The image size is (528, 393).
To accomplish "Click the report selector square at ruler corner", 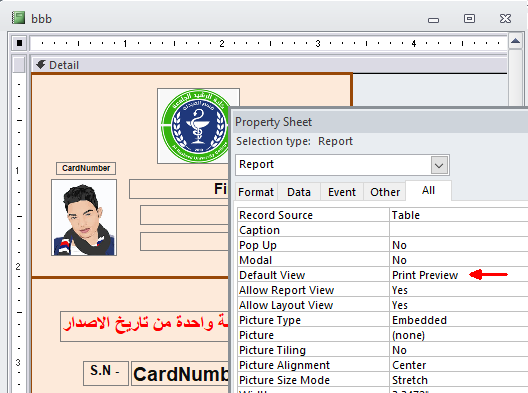I will point(19,43).
